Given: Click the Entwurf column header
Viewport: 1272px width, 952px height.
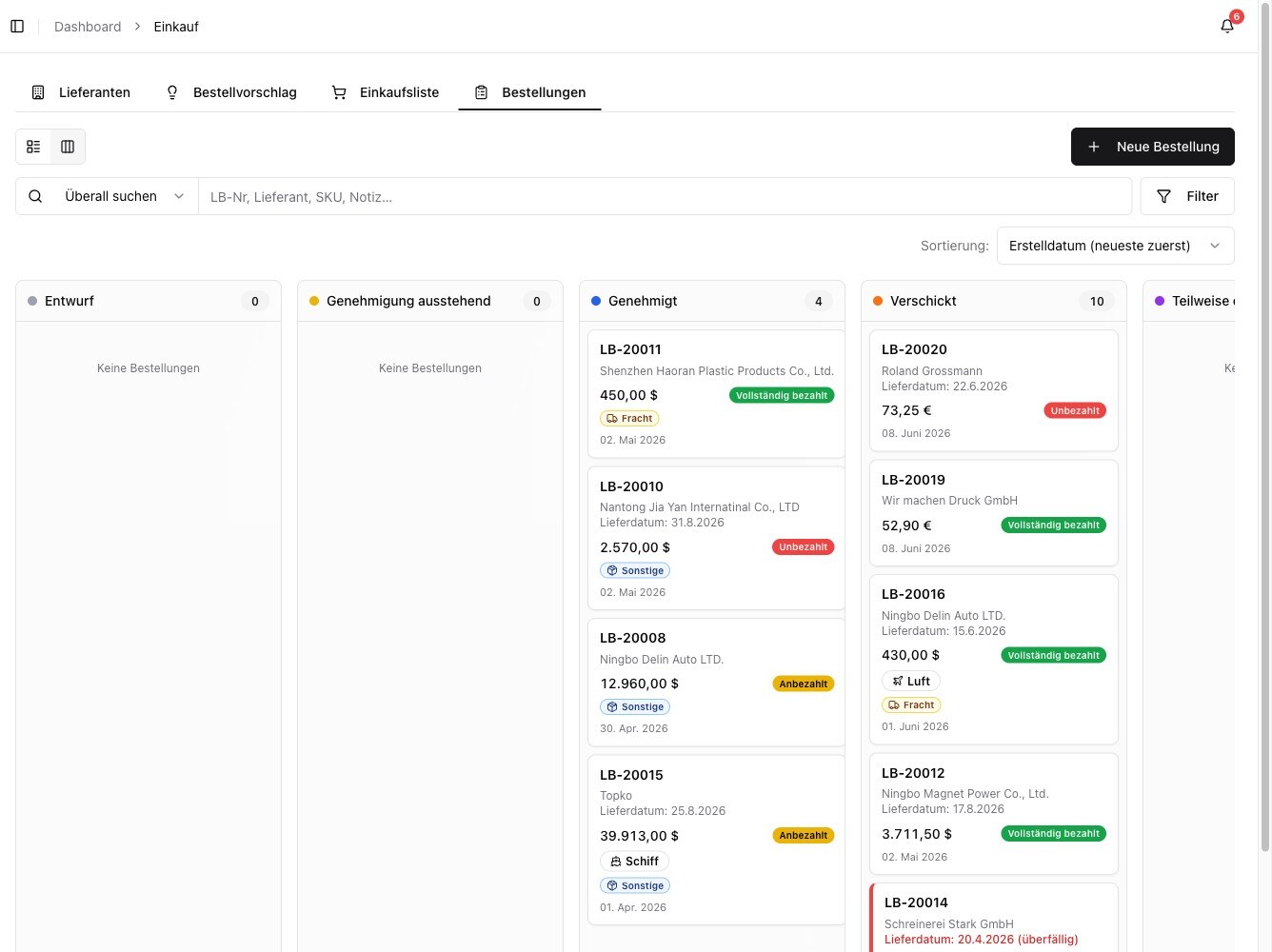Looking at the screenshot, I should 149,301.
